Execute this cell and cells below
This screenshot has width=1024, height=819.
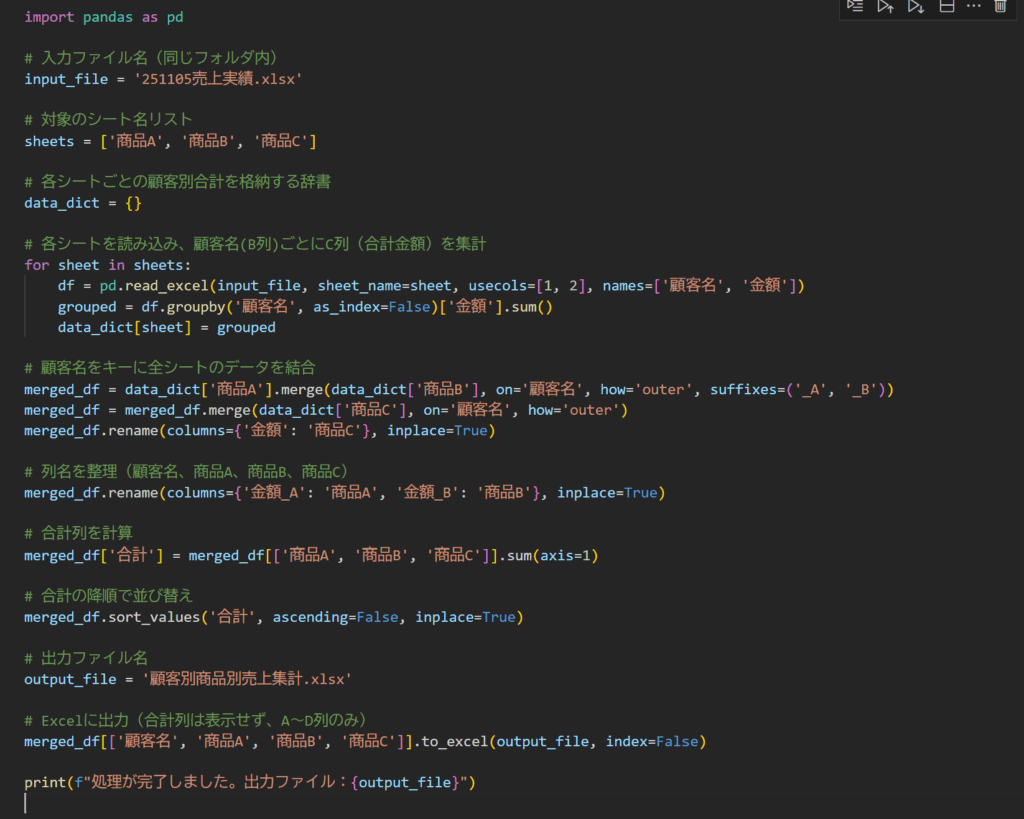click(x=915, y=6)
